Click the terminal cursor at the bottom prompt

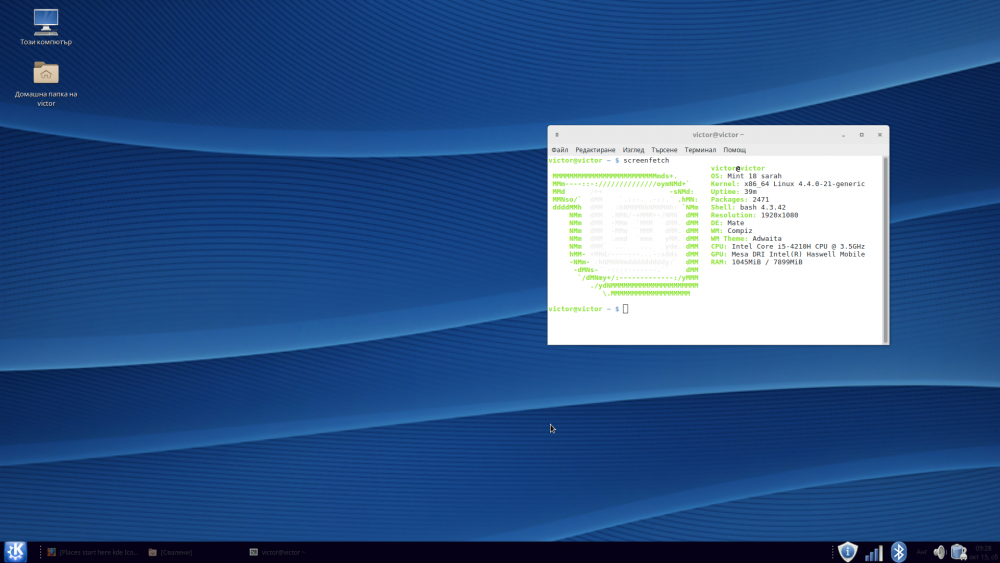[626, 309]
